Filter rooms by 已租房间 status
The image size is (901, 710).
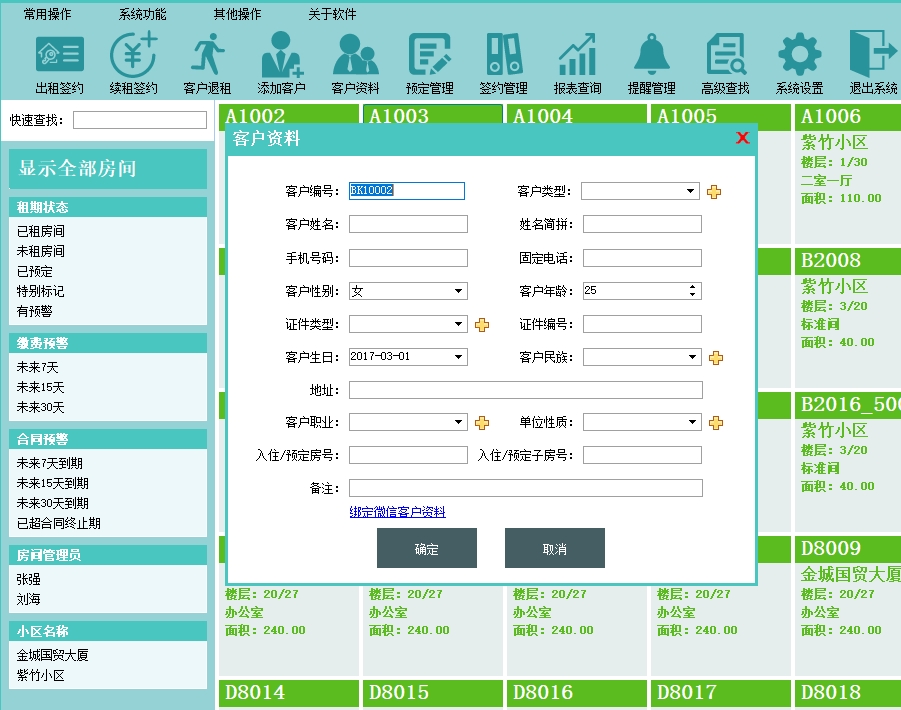[x=41, y=231]
